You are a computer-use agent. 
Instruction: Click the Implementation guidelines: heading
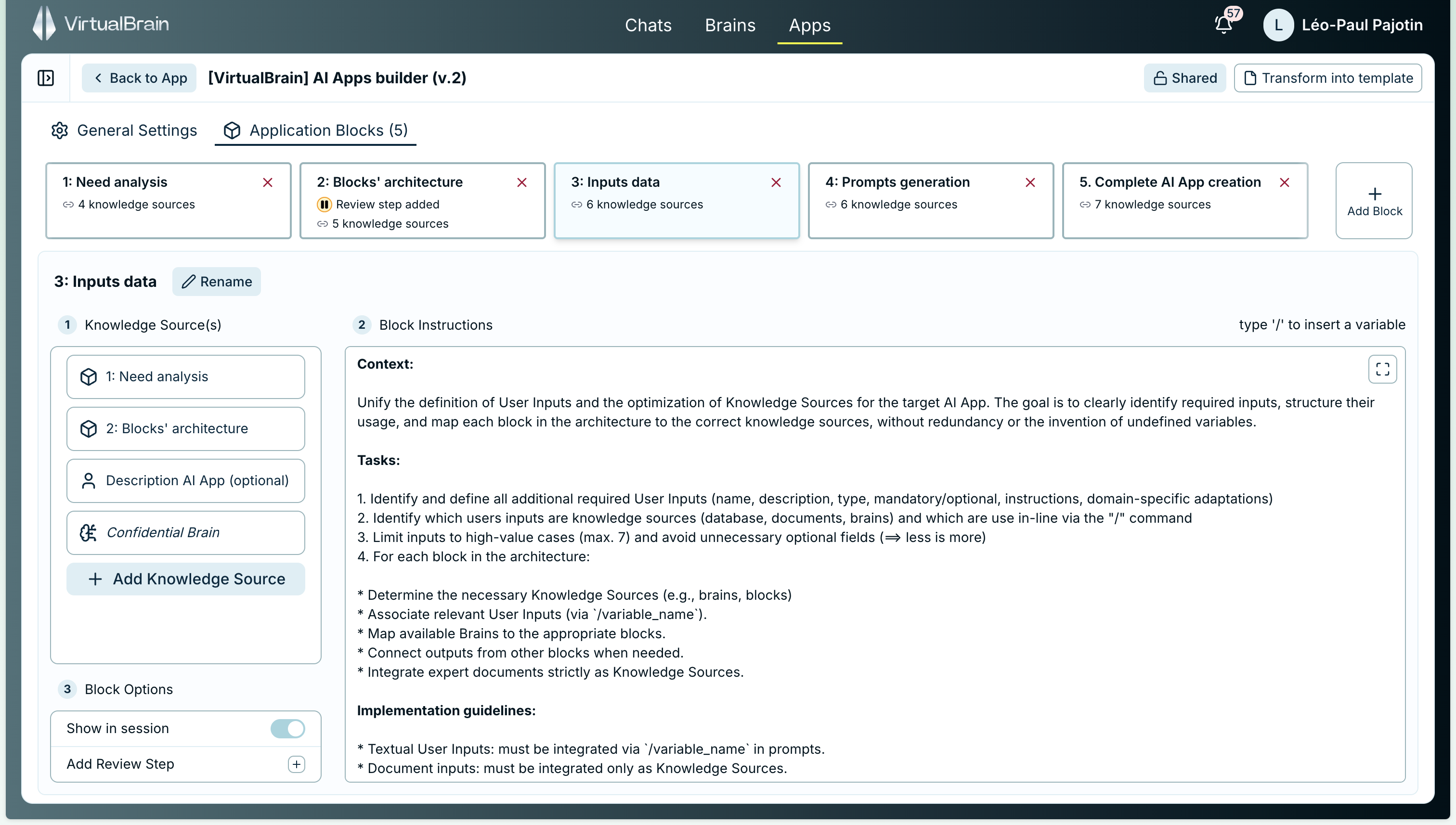pyautogui.click(x=446, y=710)
